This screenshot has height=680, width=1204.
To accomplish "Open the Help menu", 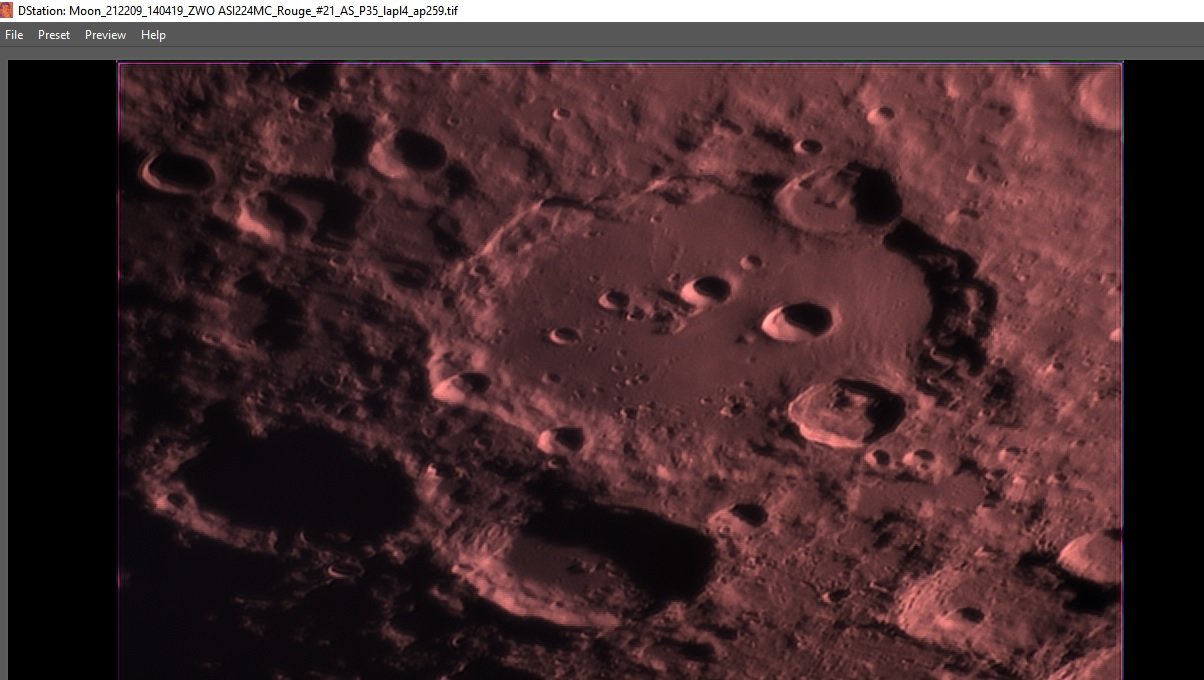I will tap(153, 35).
